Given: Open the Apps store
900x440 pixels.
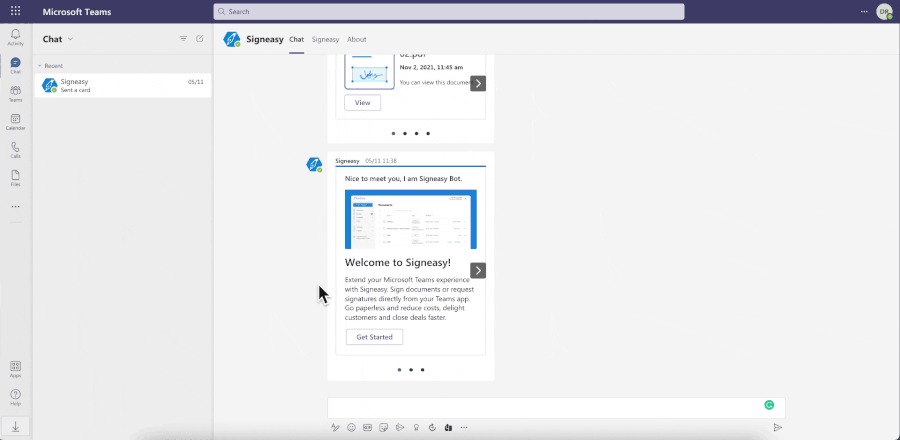Looking at the screenshot, I should click(15, 369).
